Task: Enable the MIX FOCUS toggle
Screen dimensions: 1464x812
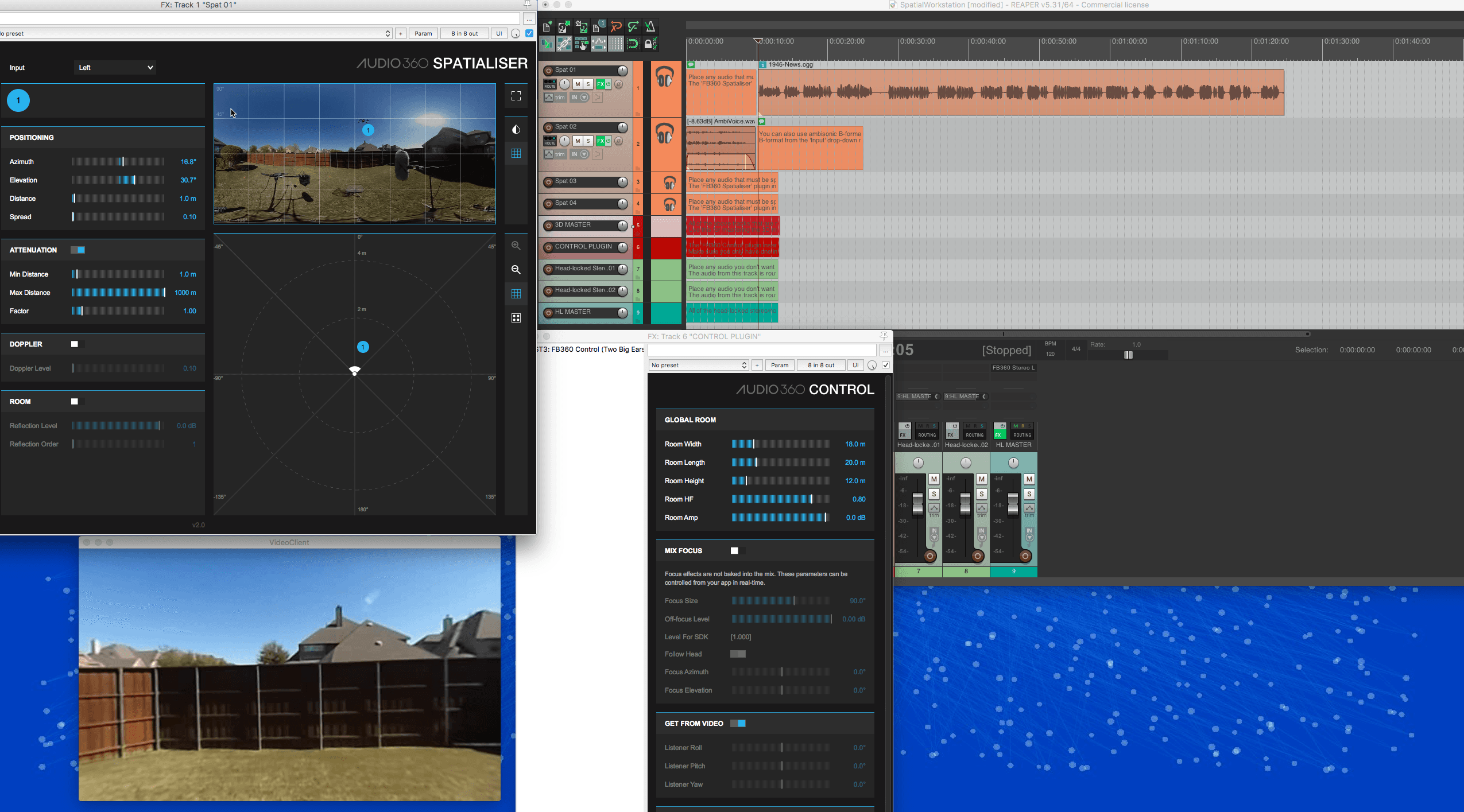Action: [738, 551]
